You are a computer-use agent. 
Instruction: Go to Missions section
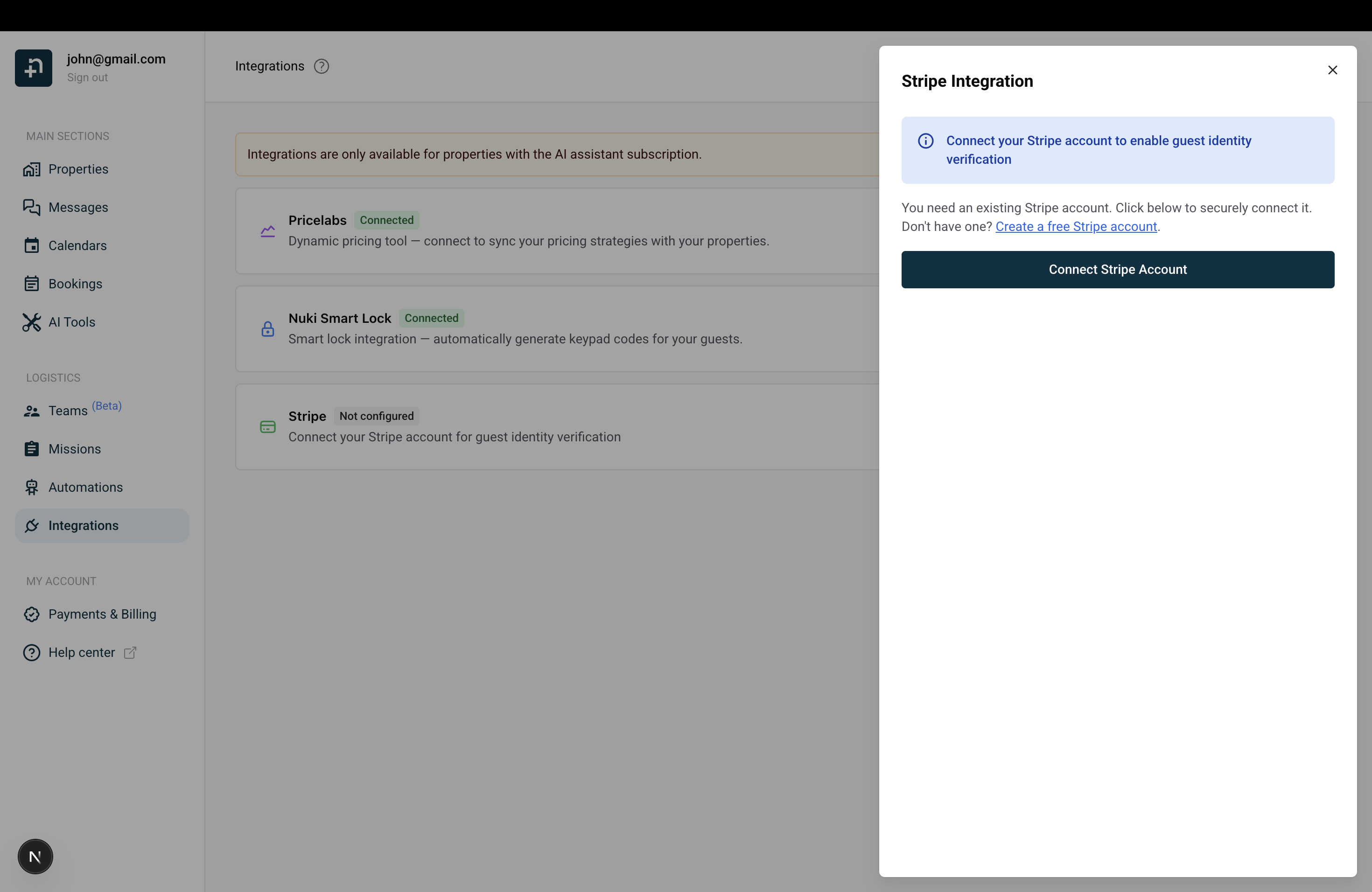coord(74,449)
